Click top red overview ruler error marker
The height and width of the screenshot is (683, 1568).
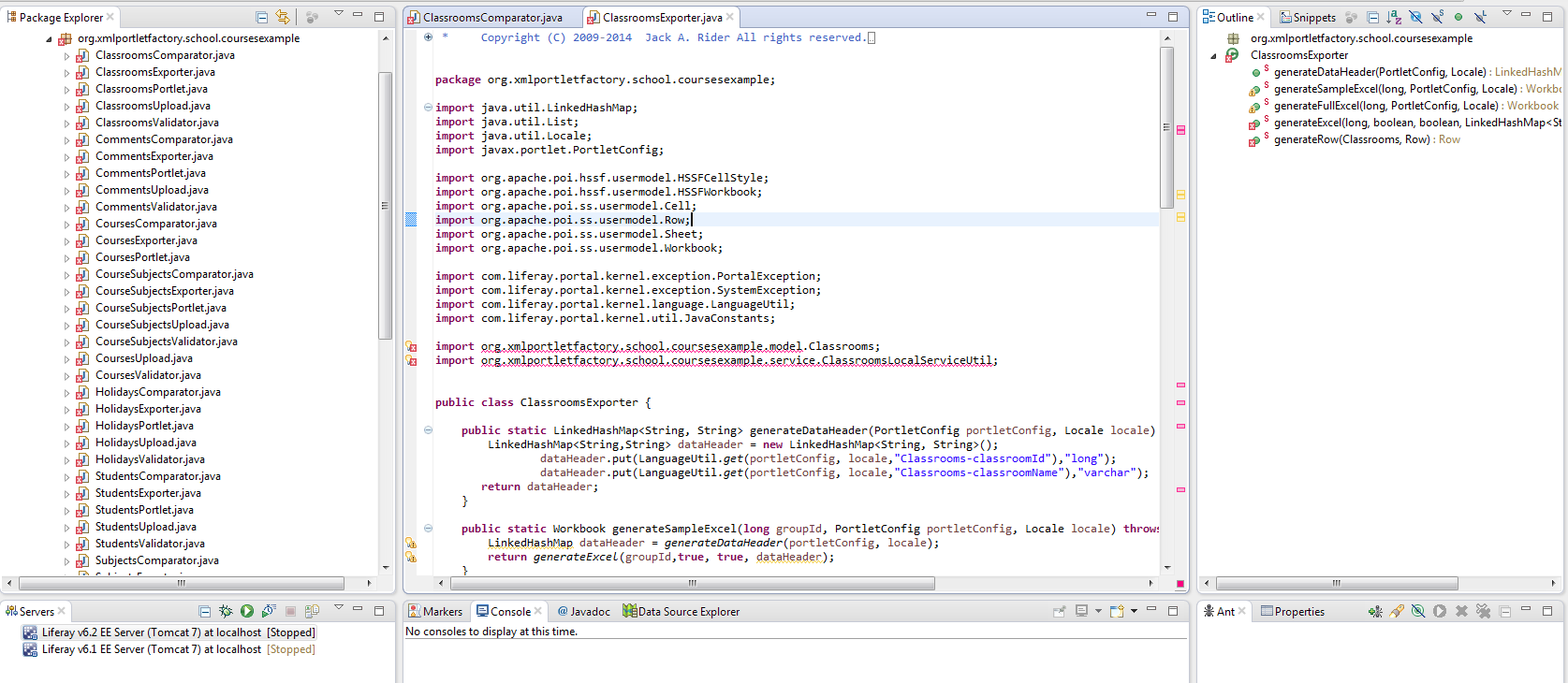coord(1180,130)
